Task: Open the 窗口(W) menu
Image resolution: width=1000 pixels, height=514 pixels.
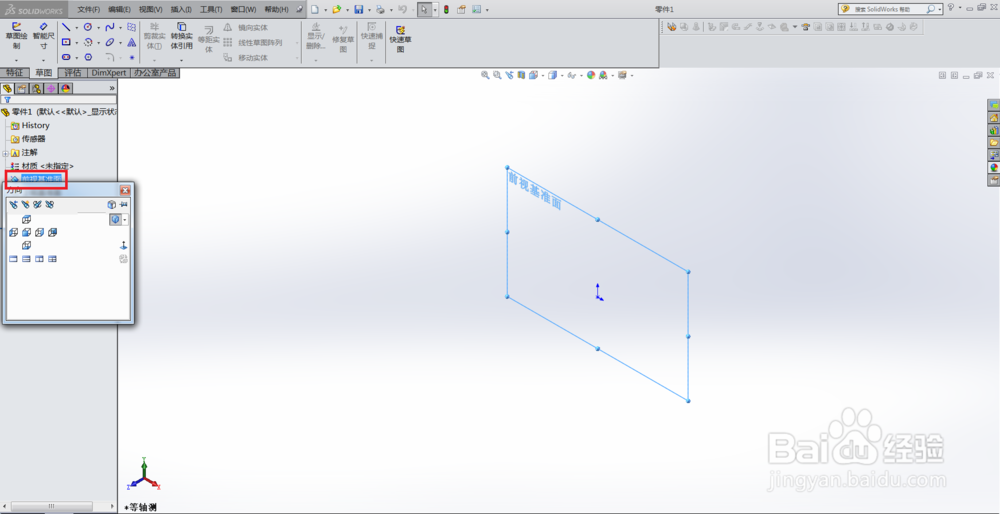Action: (243, 10)
